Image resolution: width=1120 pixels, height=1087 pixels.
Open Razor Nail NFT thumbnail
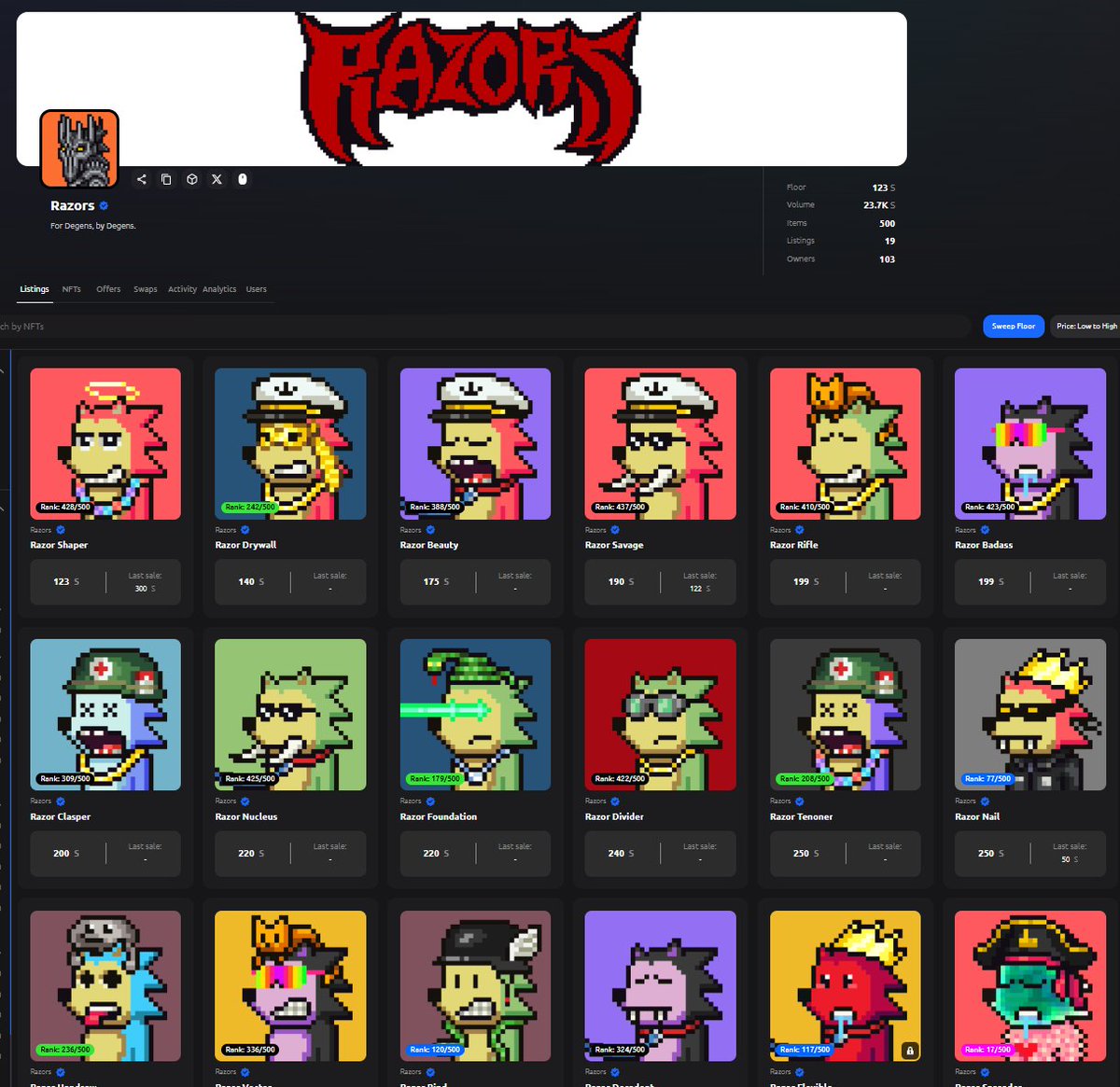point(1029,715)
